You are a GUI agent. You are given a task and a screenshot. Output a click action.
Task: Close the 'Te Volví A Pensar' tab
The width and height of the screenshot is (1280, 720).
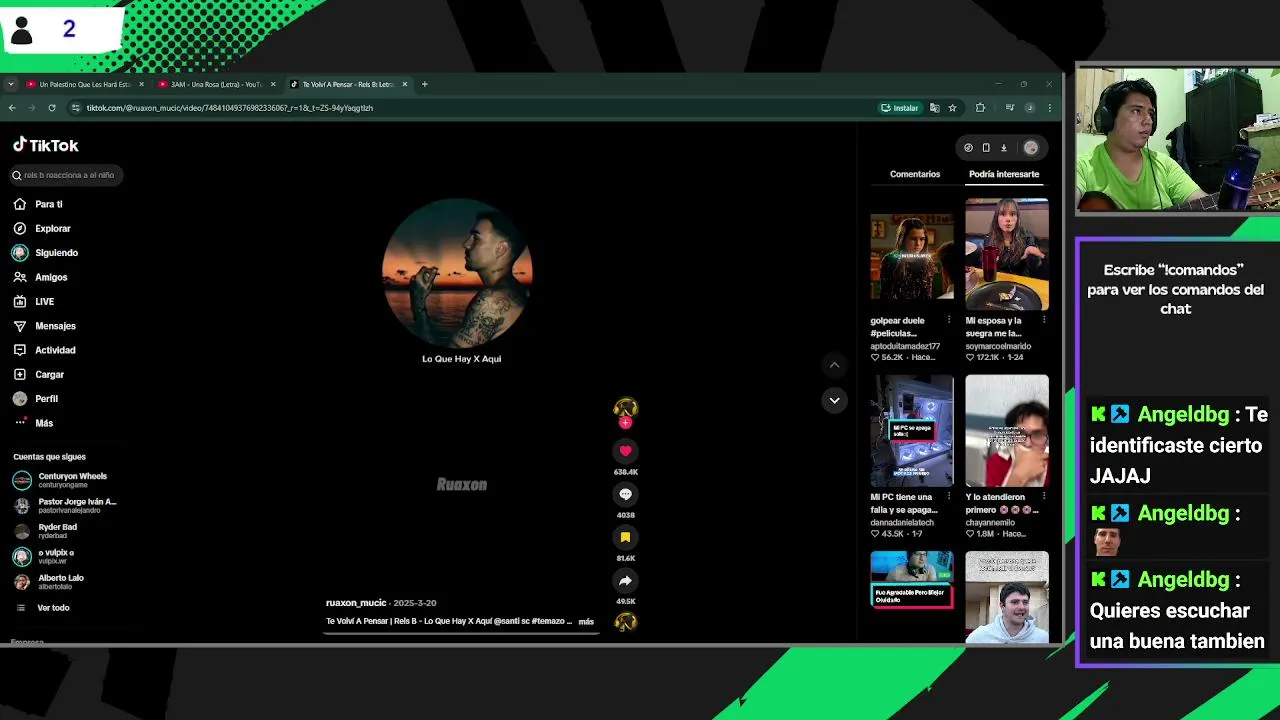point(405,84)
